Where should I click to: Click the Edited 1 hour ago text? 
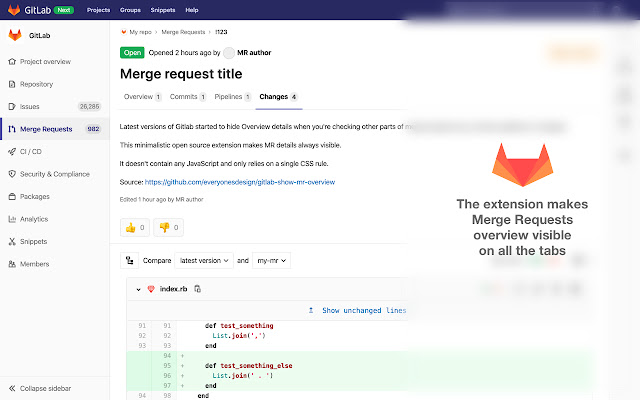[161, 200]
